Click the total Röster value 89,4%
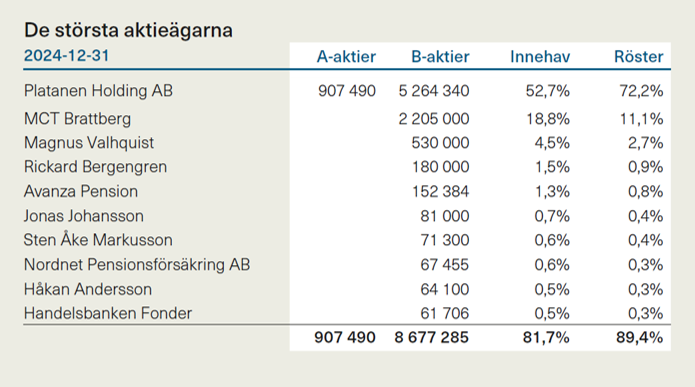The width and height of the screenshot is (695, 387). [x=639, y=337]
